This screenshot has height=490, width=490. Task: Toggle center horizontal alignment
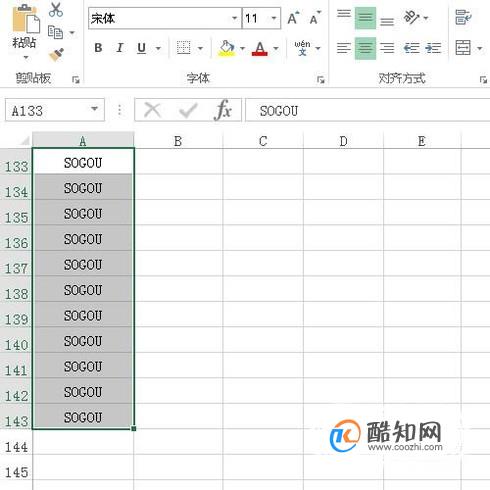(x=365, y=48)
